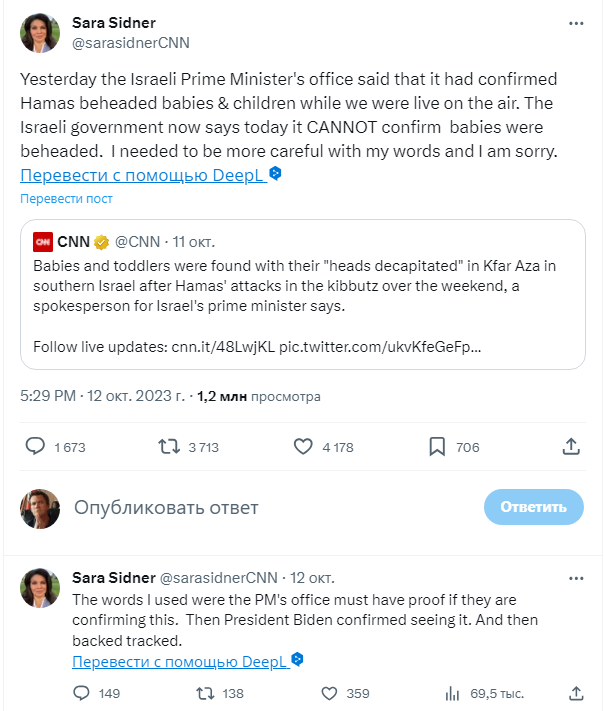Click the share icon on main tweet
This screenshot has width=604, height=711.
point(571,447)
